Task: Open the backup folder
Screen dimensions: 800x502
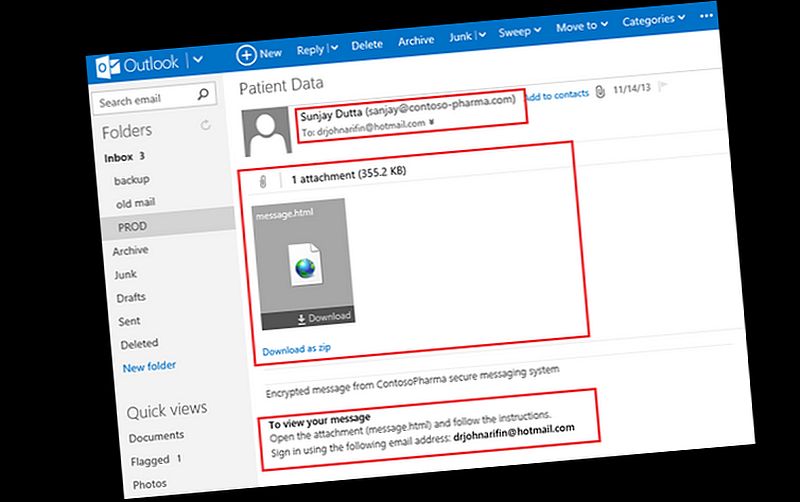Action: (132, 180)
